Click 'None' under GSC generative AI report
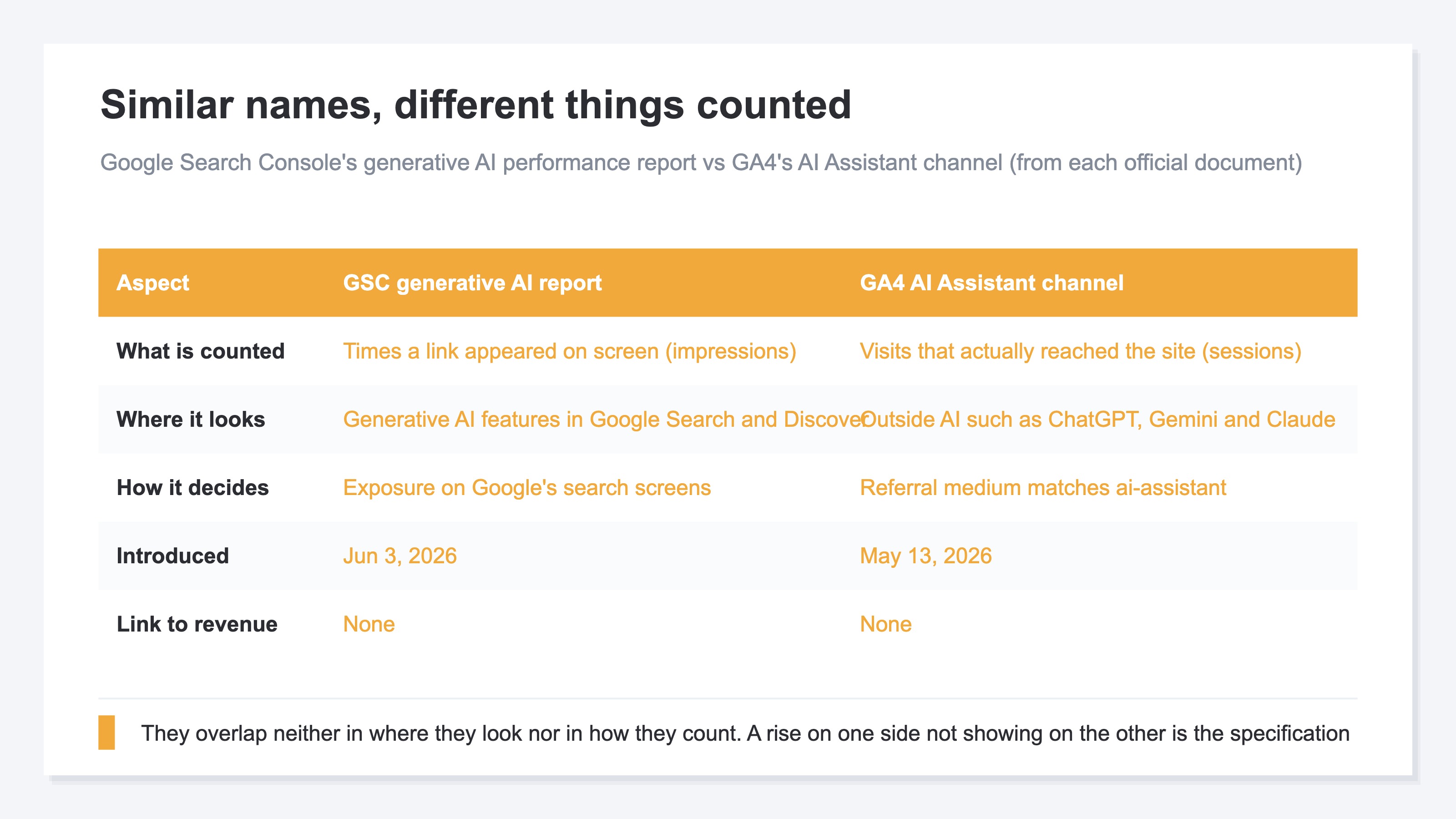The width and height of the screenshot is (1456, 819). 369,625
